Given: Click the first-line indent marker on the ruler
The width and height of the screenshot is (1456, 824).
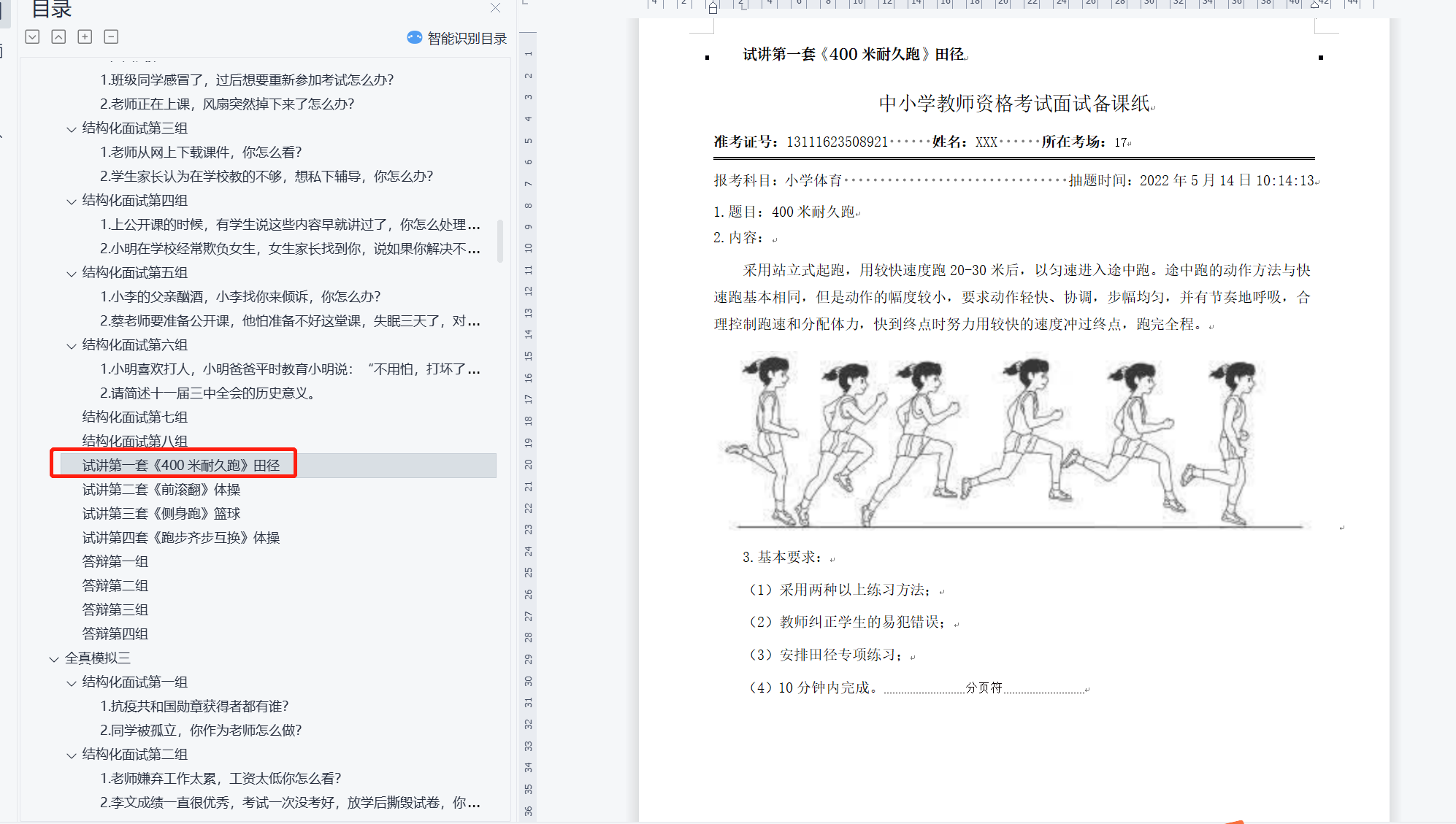Looking at the screenshot, I should tap(713, 4).
